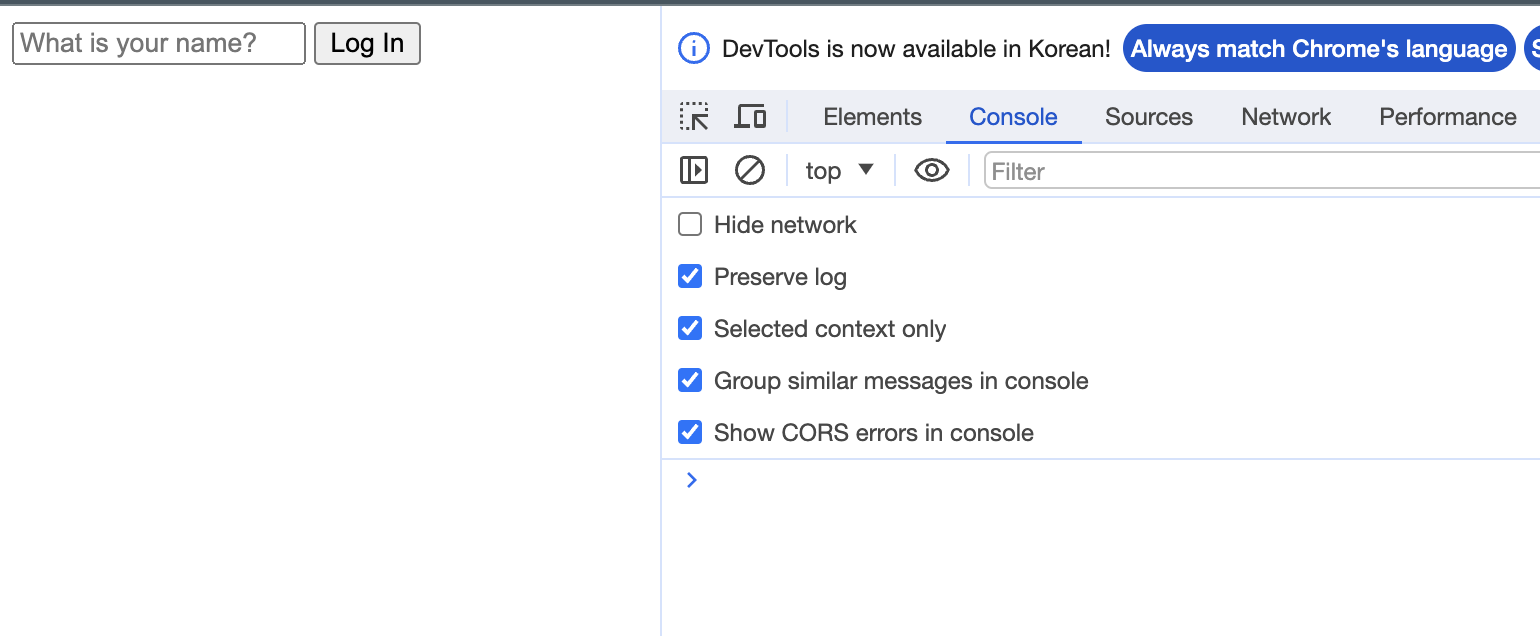Screen dimensions: 1540x636
Task: Uncheck Show CORS errors in console
Action: click(690, 432)
